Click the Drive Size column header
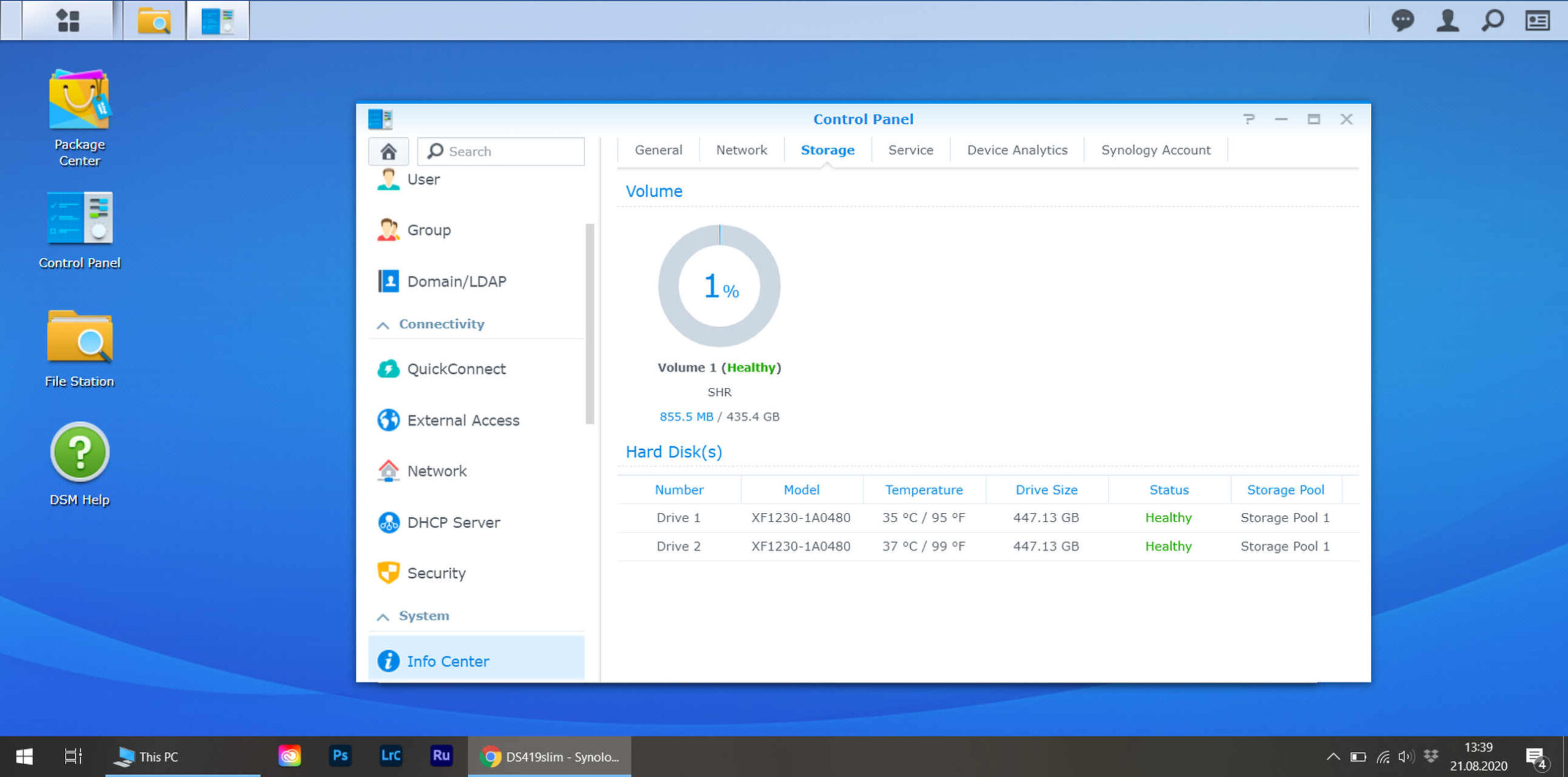 (1047, 490)
